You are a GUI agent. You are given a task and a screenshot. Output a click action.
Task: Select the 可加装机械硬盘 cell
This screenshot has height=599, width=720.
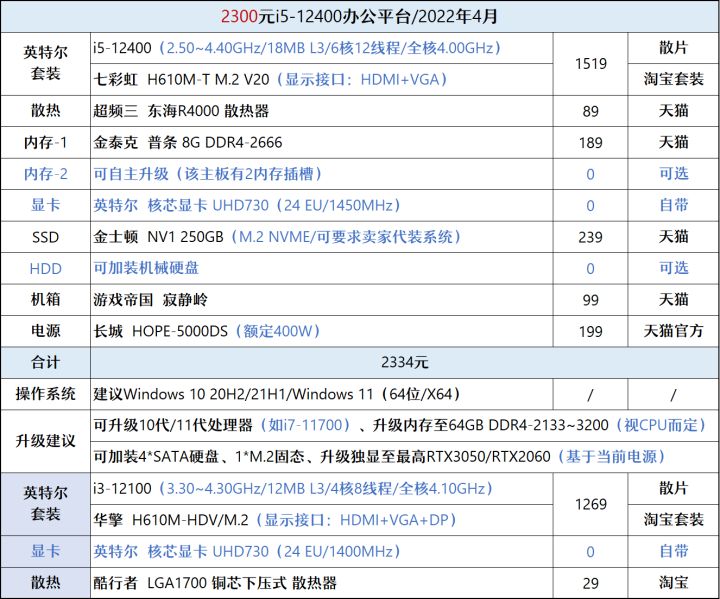click(321, 268)
